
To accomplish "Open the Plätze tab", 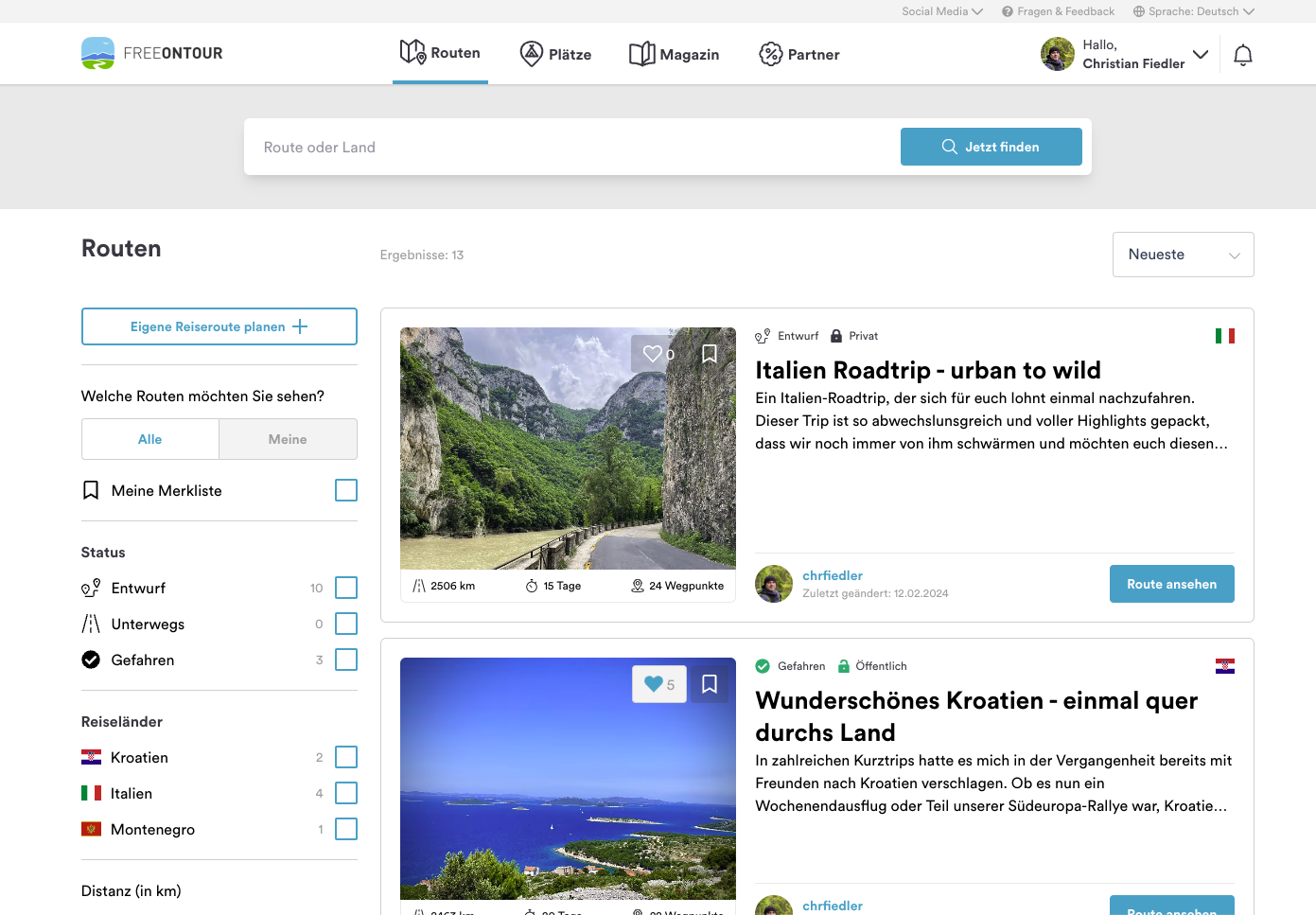I will pyautogui.click(x=556, y=54).
